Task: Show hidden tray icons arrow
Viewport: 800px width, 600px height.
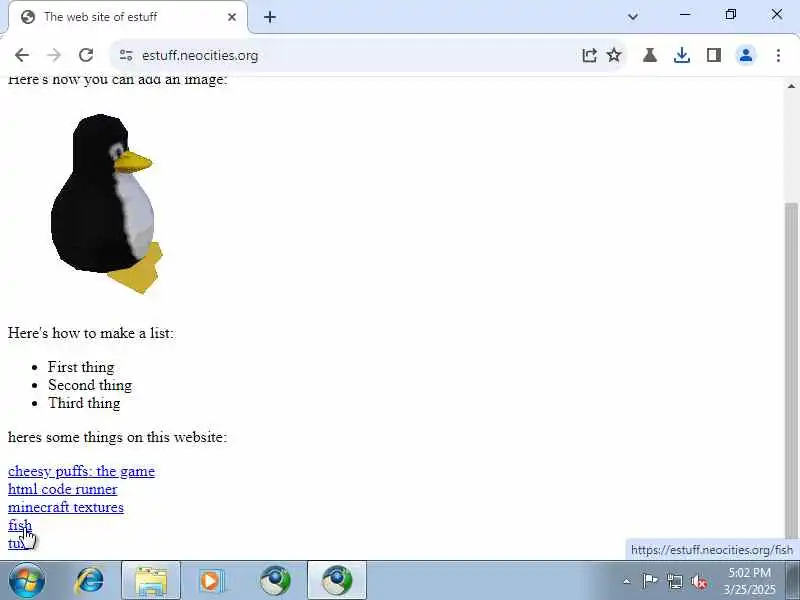Action: point(627,581)
